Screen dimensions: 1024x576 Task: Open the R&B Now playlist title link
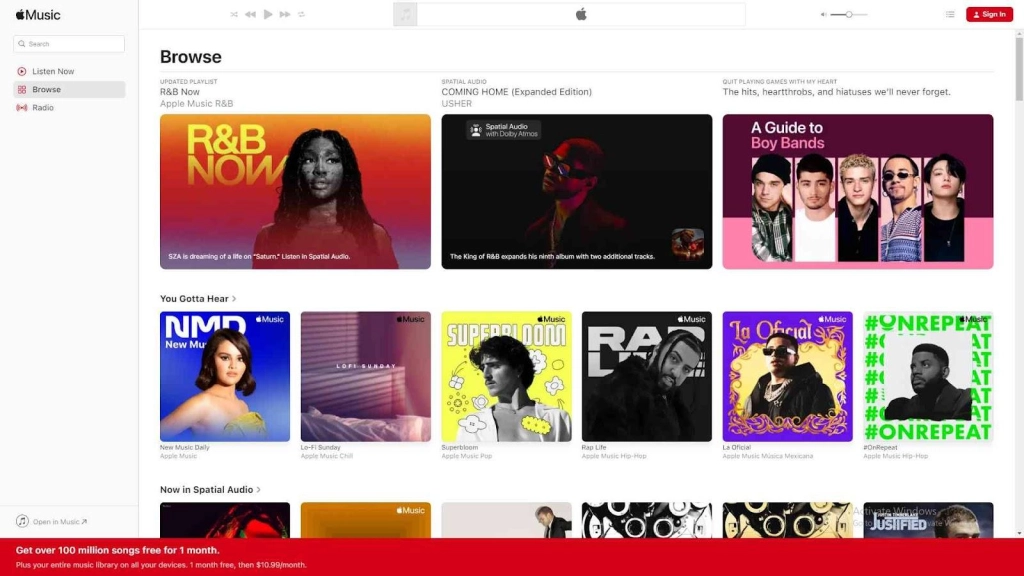click(180, 92)
